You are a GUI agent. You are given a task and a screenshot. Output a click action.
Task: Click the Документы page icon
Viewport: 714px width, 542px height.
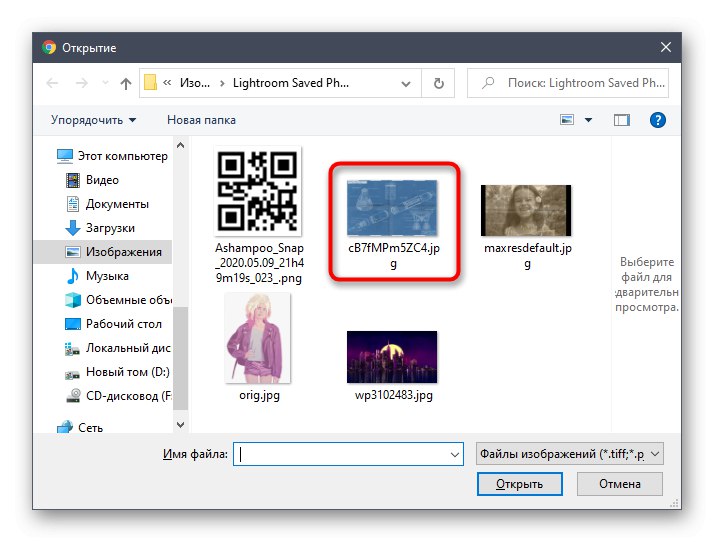[x=73, y=204]
